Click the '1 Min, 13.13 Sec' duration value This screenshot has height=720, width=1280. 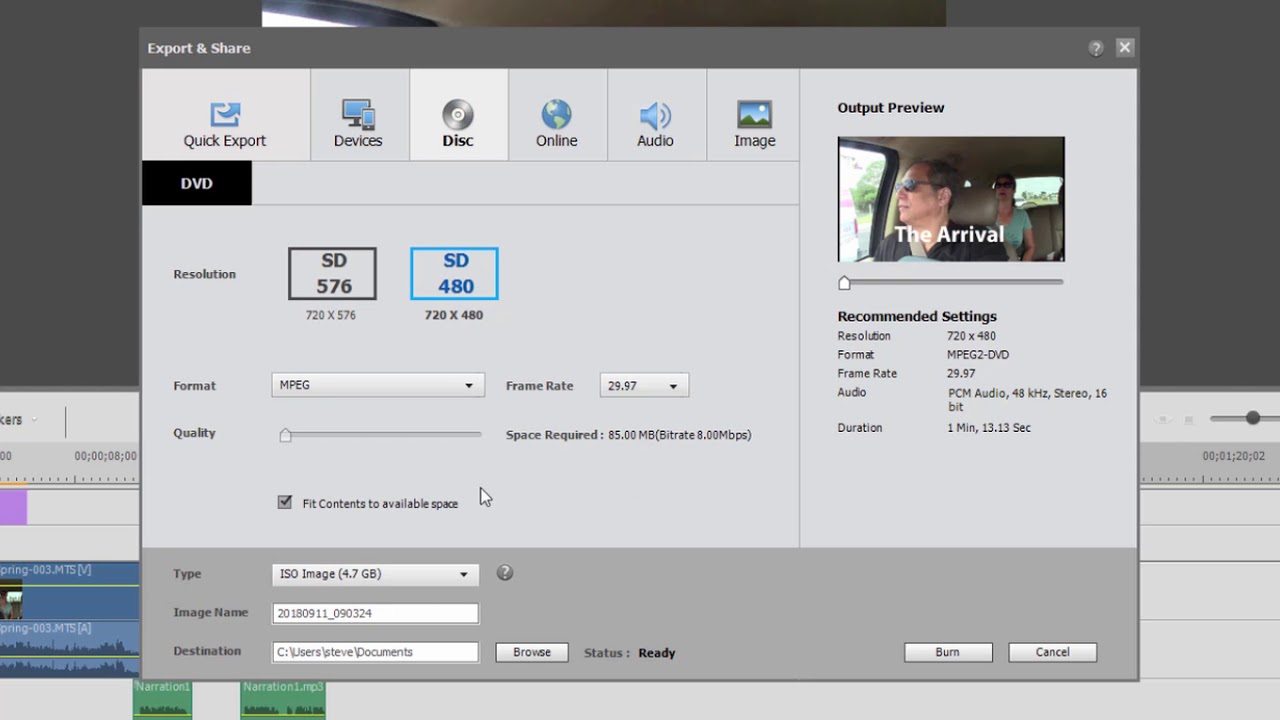(x=989, y=428)
